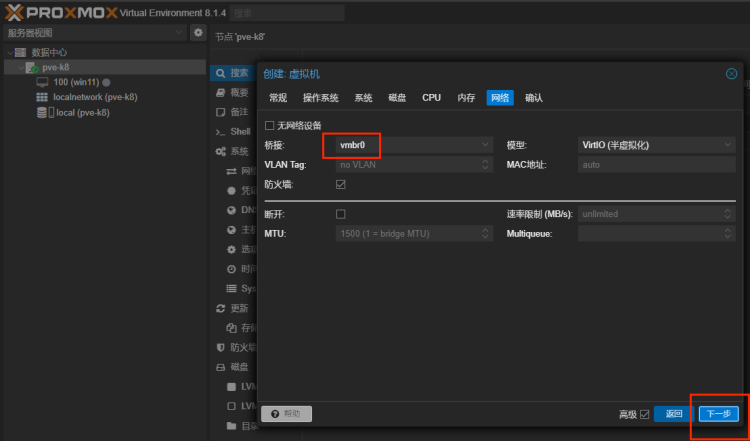Toggle the 高级 advanced checkbox
This screenshot has height=441, width=750.
(645, 414)
